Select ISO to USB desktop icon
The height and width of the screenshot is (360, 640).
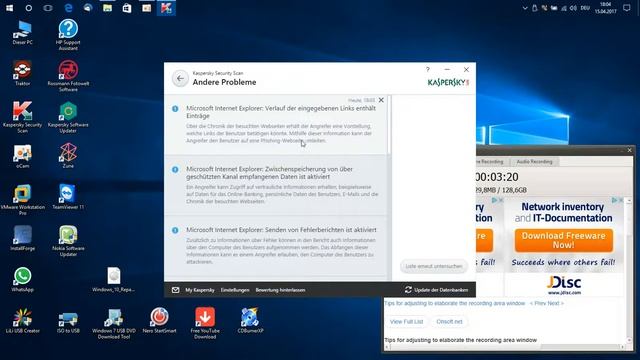68,321
